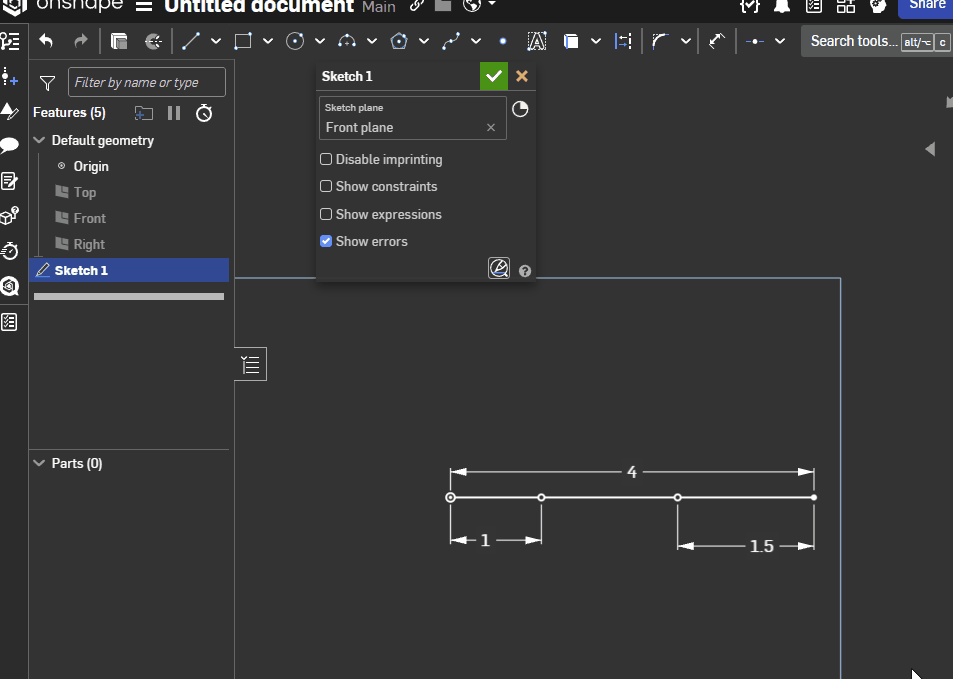This screenshot has height=679, width=953.
Task: Select the Circle sketch tool
Action: click(x=295, y=41)
